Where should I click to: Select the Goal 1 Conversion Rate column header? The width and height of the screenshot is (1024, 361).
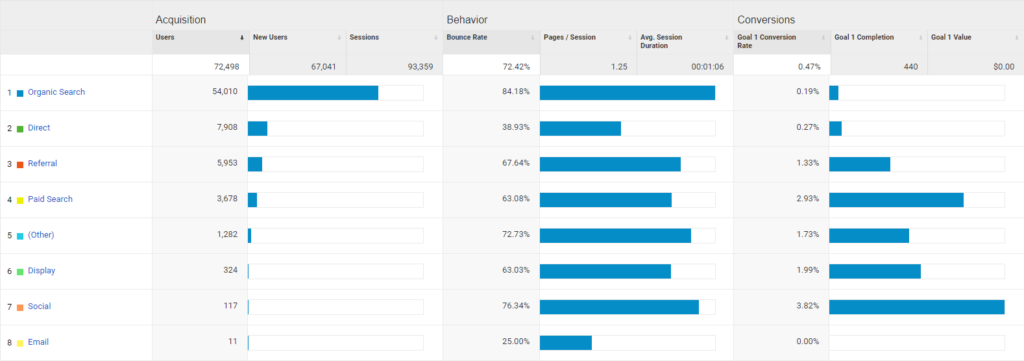tap(782, 42)
